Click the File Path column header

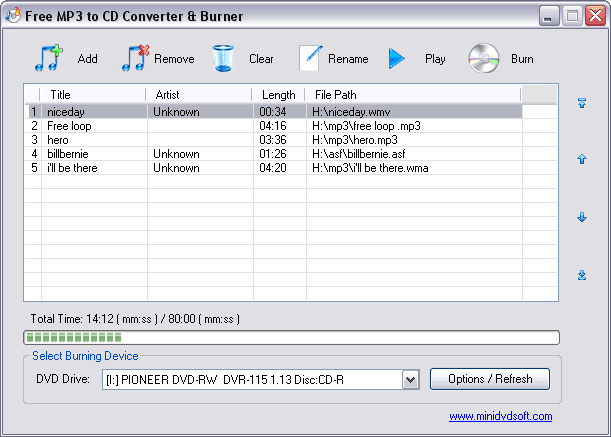click(x=413, y=95)
